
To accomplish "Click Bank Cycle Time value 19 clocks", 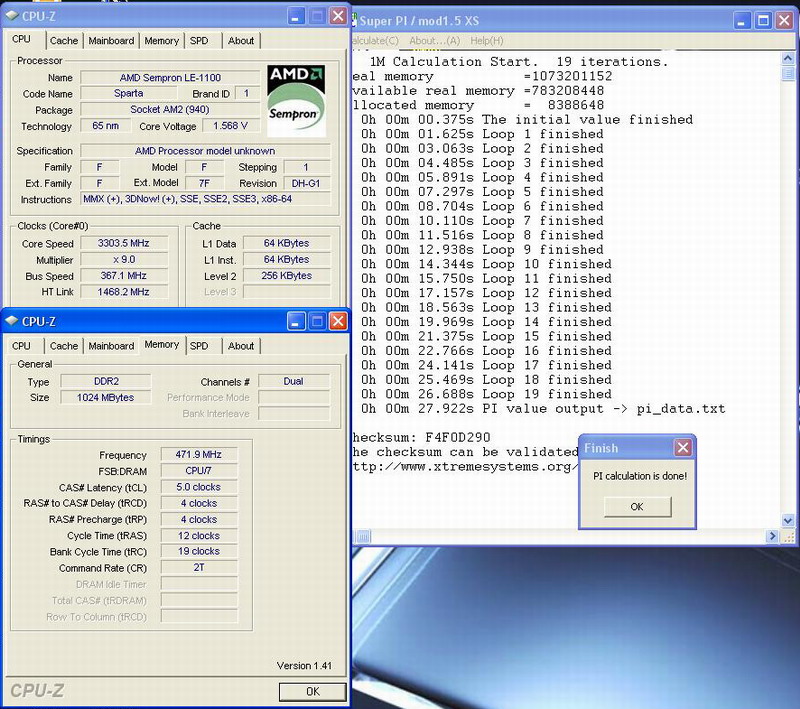I will click(198, 551).
